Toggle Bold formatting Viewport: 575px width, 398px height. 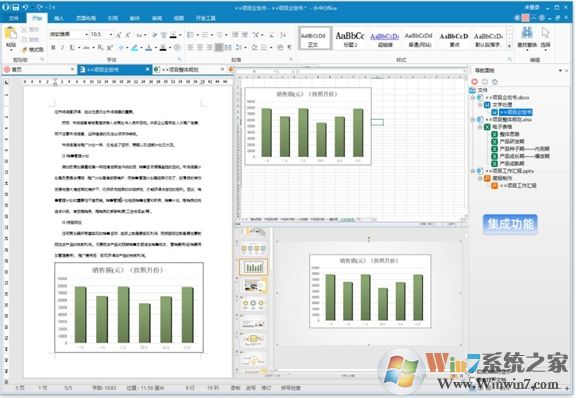[54, 48]
